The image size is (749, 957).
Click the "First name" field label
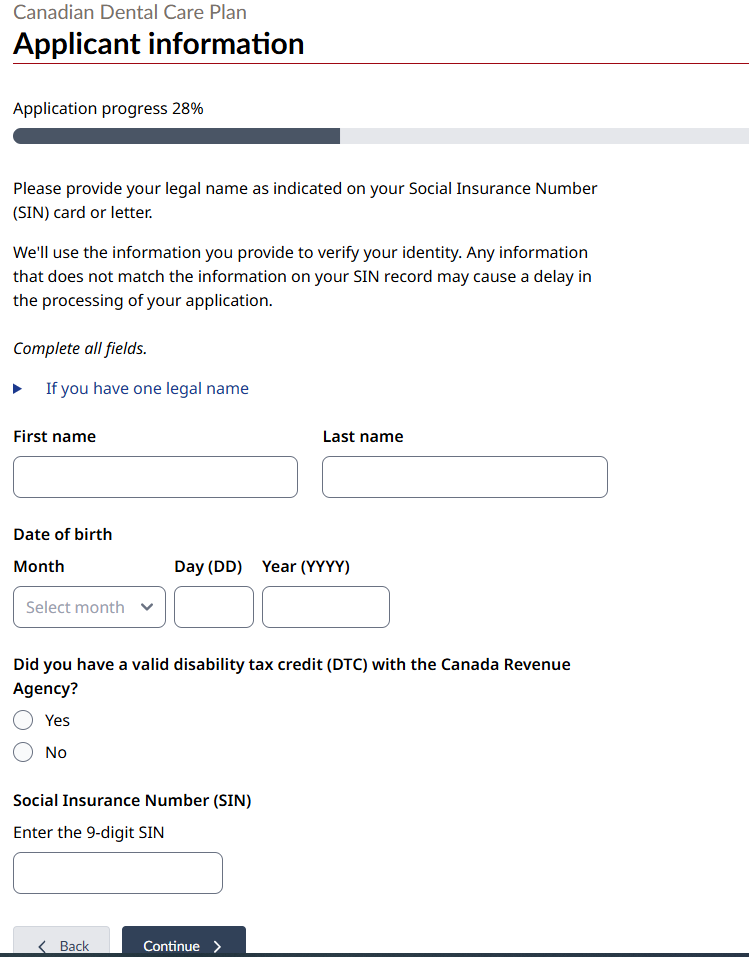click(x=54, y=436)
